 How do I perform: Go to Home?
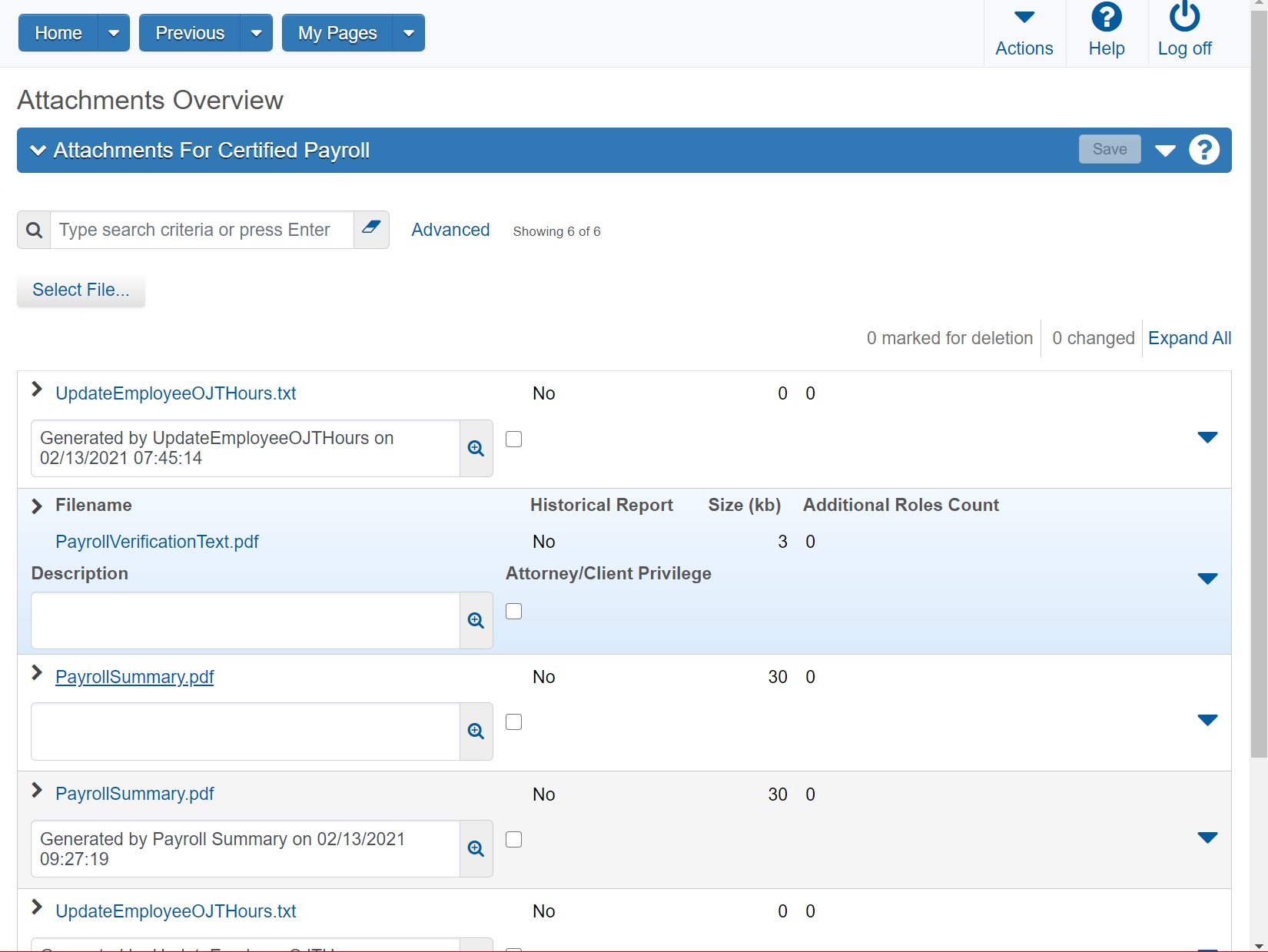[58, 33]
